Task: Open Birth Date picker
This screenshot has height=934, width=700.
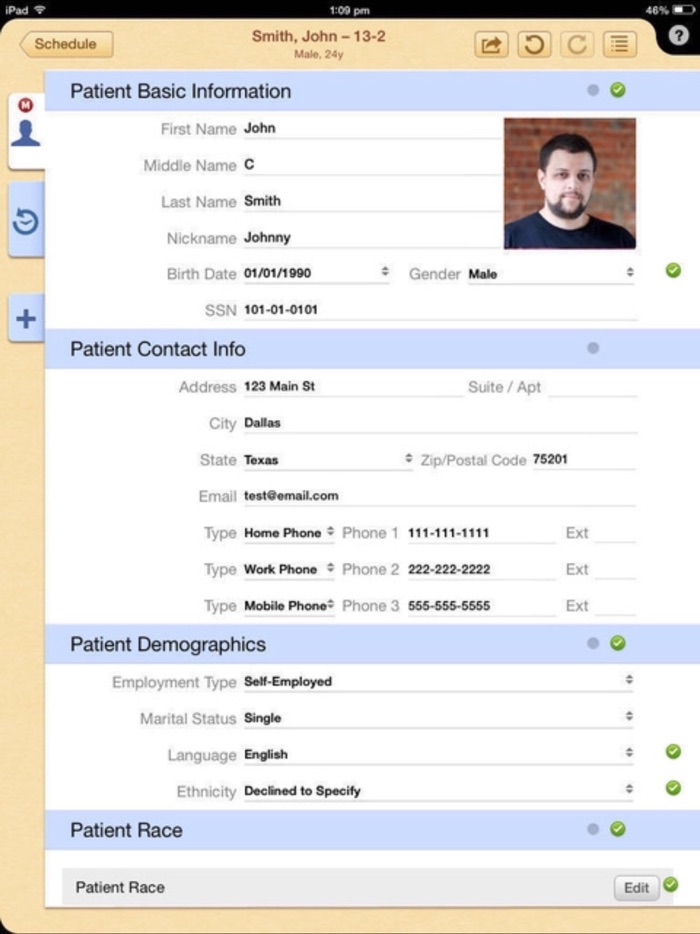Action: coord(316,273)
